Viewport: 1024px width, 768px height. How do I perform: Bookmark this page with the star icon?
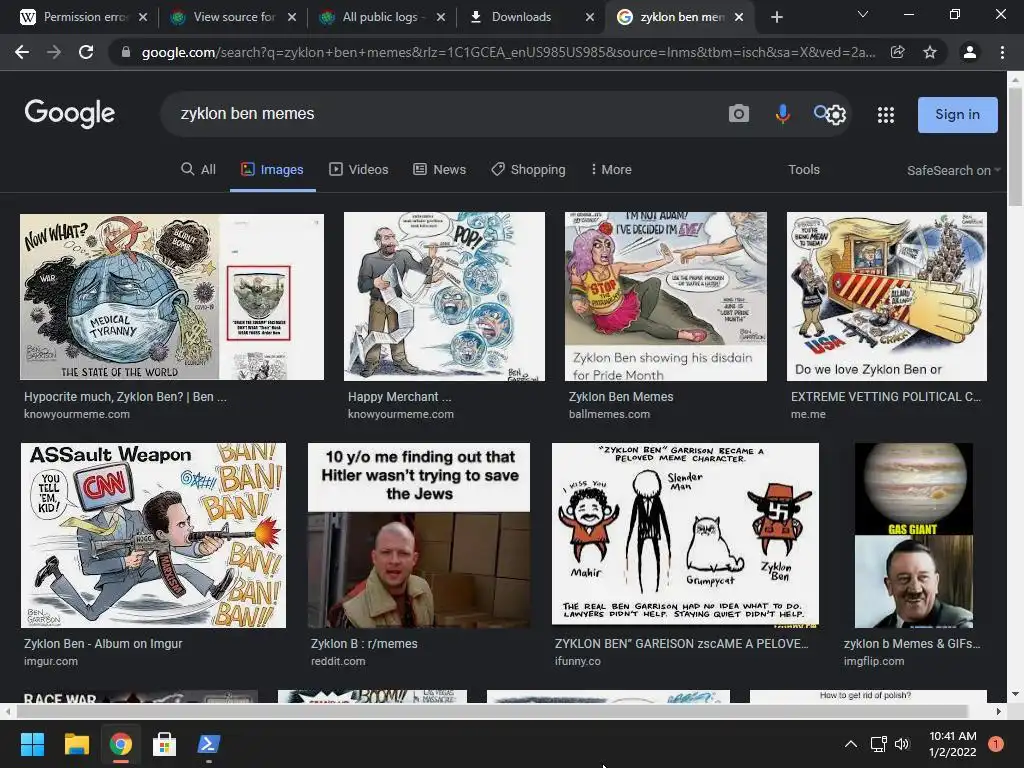click(x=930, y=52)
